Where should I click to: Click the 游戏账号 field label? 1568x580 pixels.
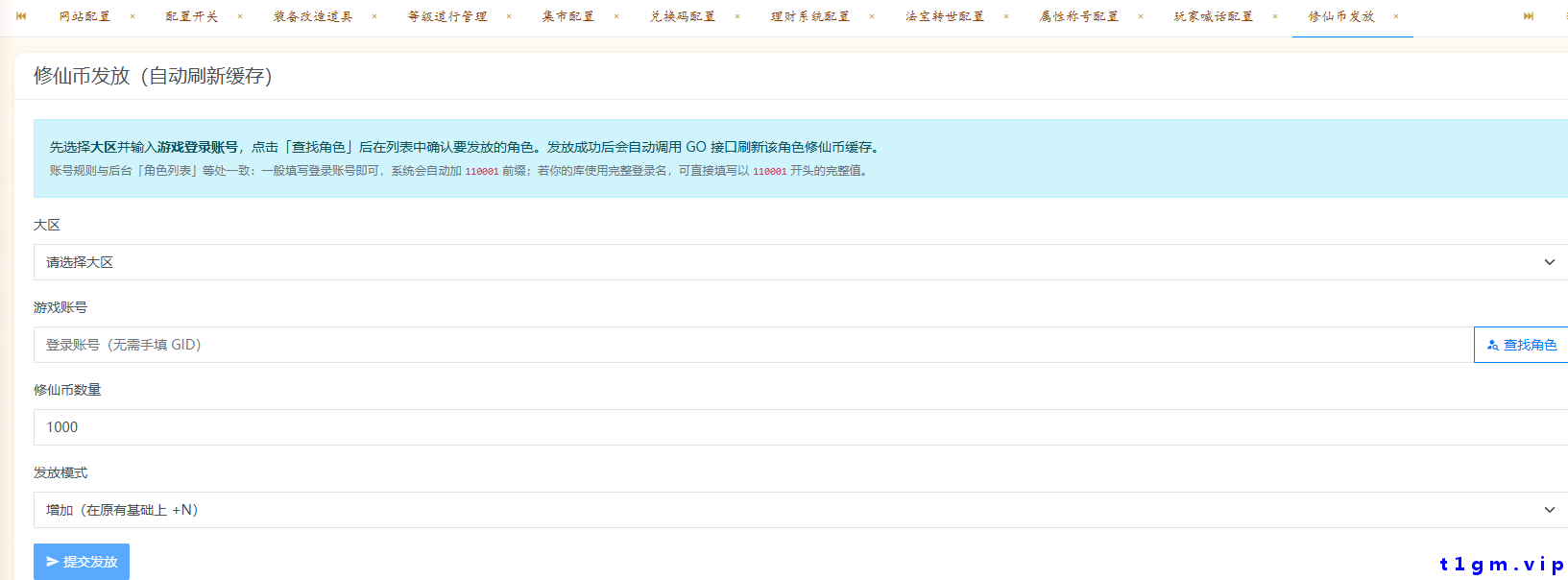tap(60, 307)
